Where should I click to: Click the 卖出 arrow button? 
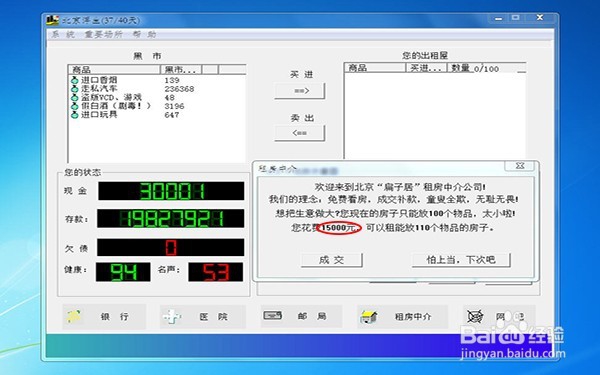300,133
